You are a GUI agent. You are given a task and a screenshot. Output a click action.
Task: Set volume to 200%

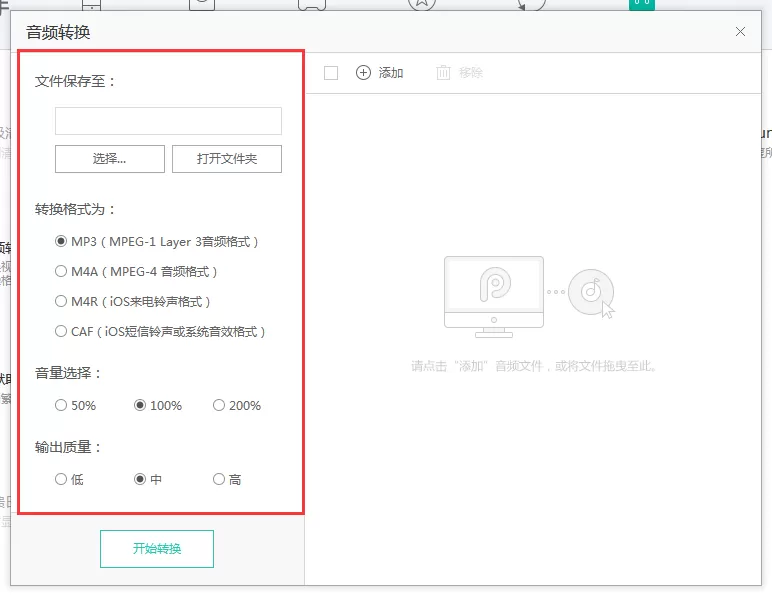coord(219,405)
